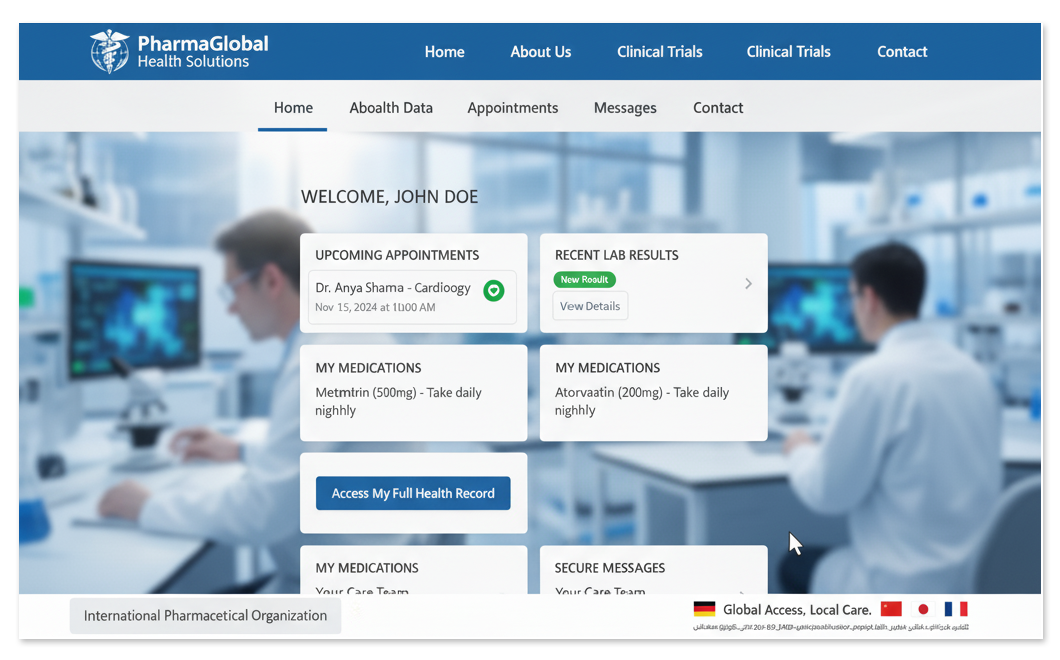
Task: Click International Pharmacetical Organization button
Action: 205,616
